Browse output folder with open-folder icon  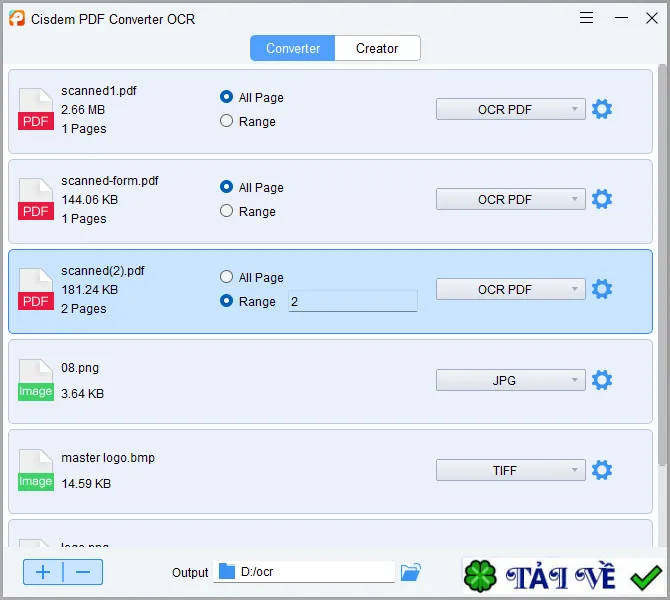(x=411, y=572)
